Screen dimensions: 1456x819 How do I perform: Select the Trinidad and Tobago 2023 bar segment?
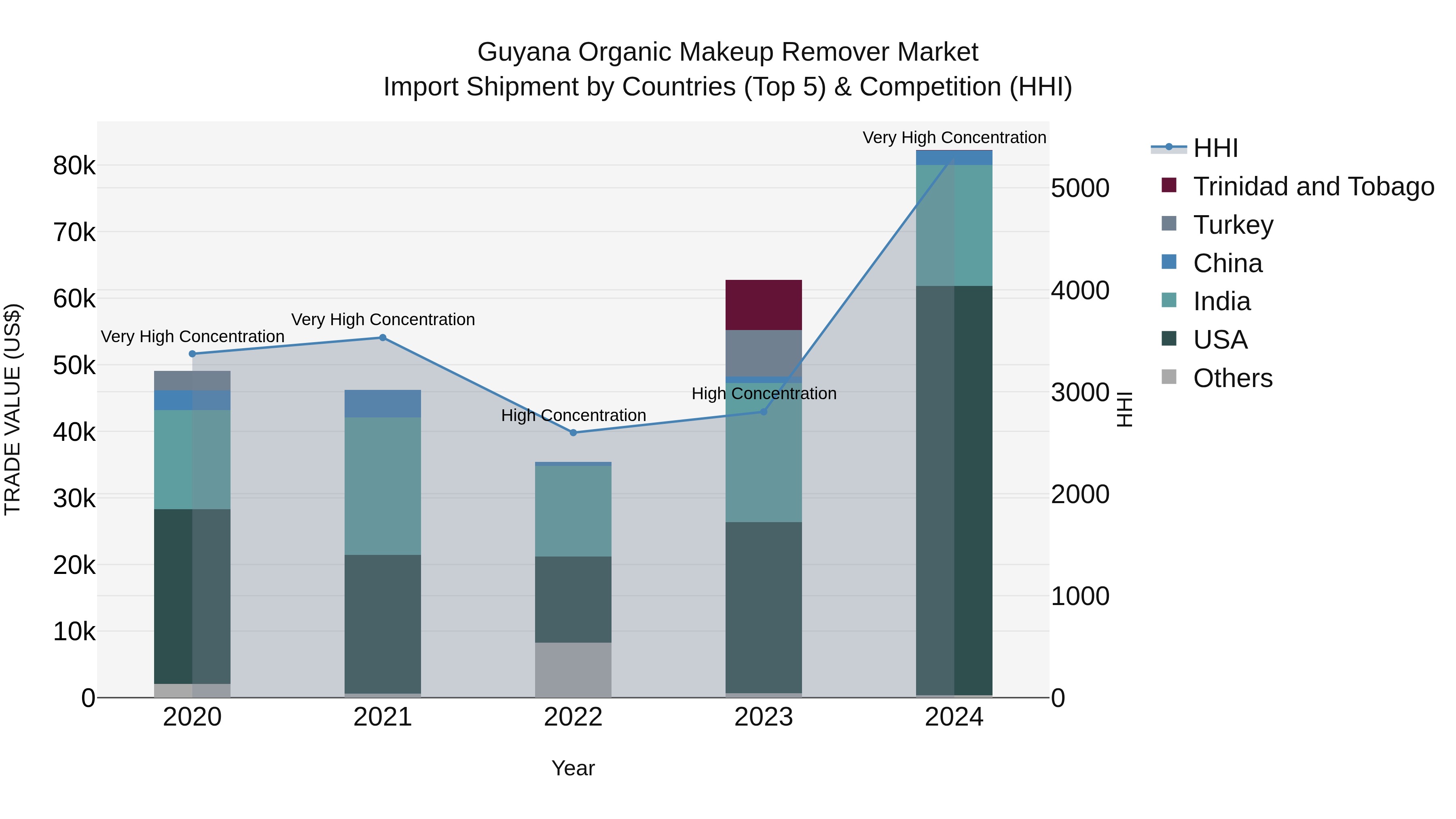tap(764, 305)
